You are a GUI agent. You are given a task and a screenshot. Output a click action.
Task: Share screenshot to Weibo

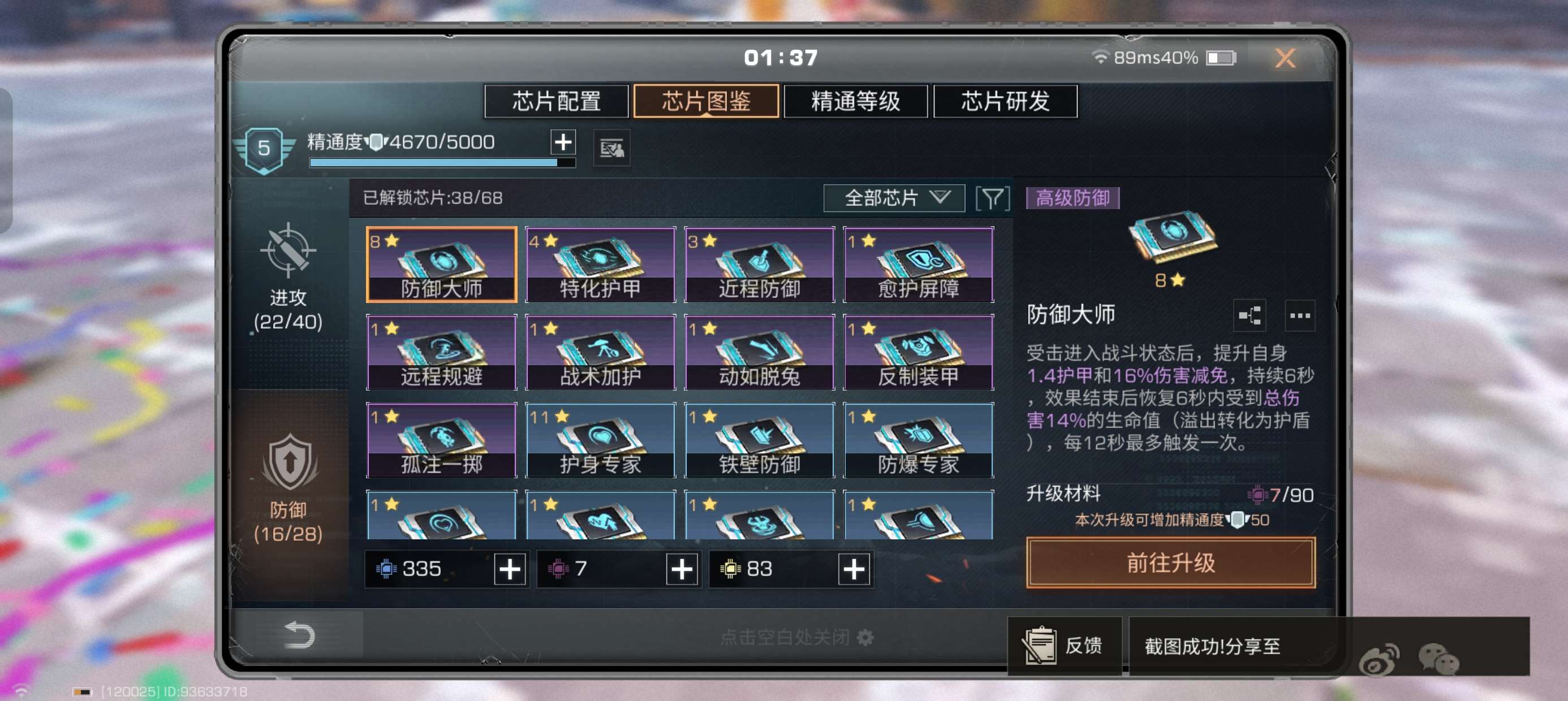click(1379, 659)
